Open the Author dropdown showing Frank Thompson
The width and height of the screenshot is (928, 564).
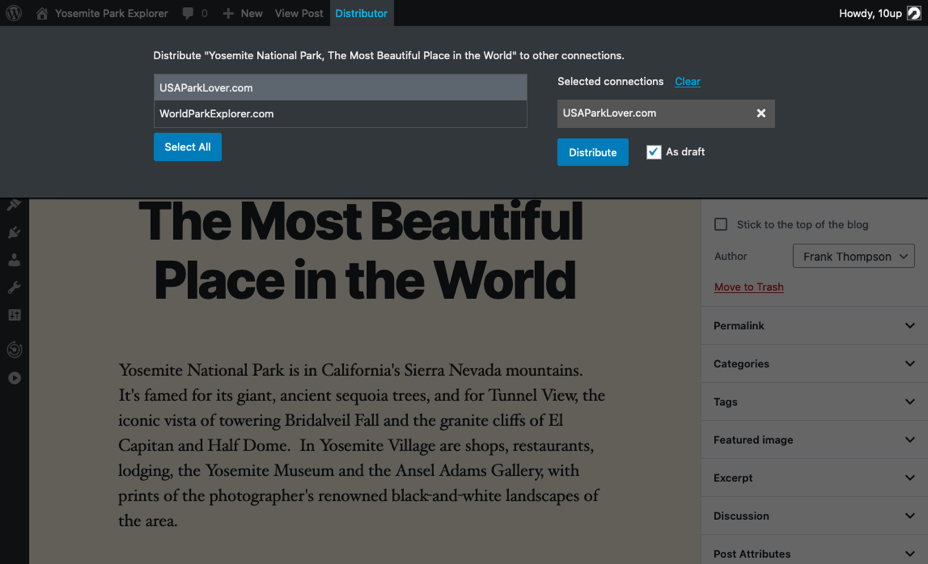point(853,256)
